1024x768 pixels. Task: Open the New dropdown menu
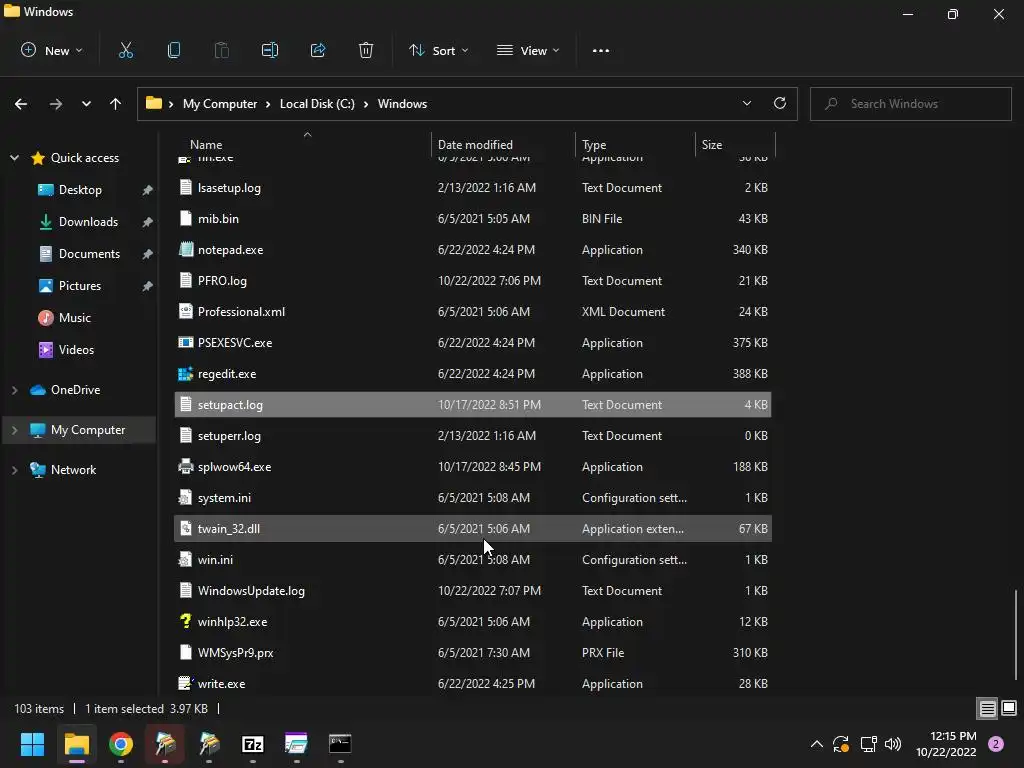[52, 50]
